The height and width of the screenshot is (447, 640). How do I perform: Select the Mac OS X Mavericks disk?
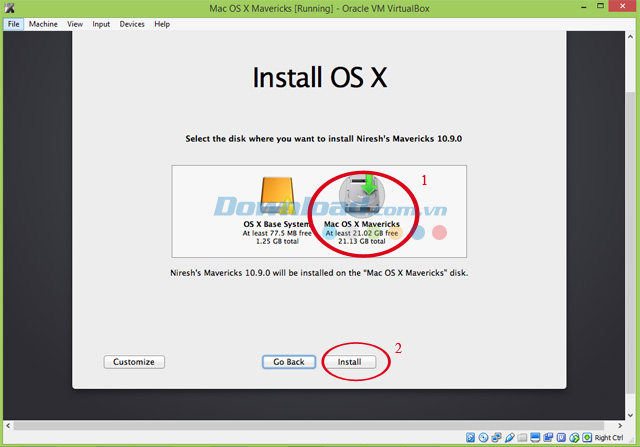point(362,210)
